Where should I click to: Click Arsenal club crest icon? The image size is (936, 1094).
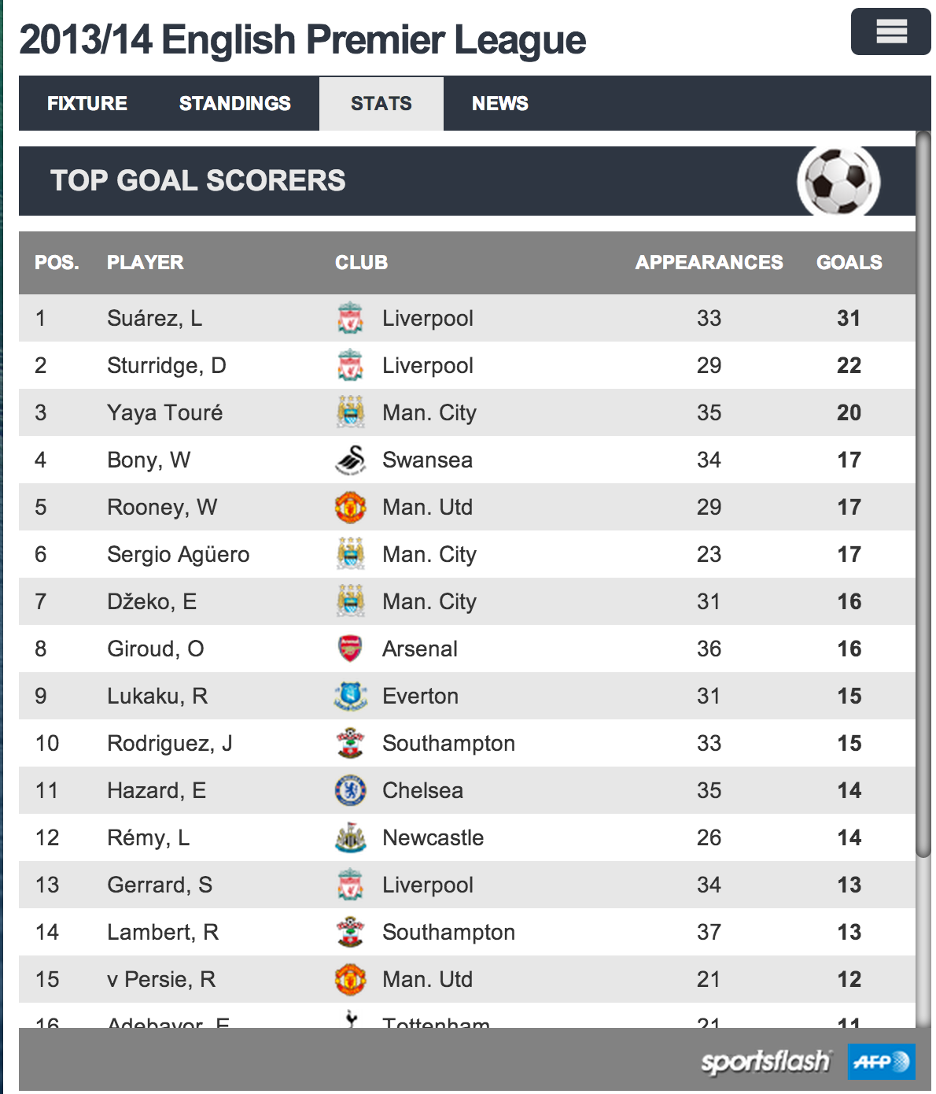click(x=350, y=649)
